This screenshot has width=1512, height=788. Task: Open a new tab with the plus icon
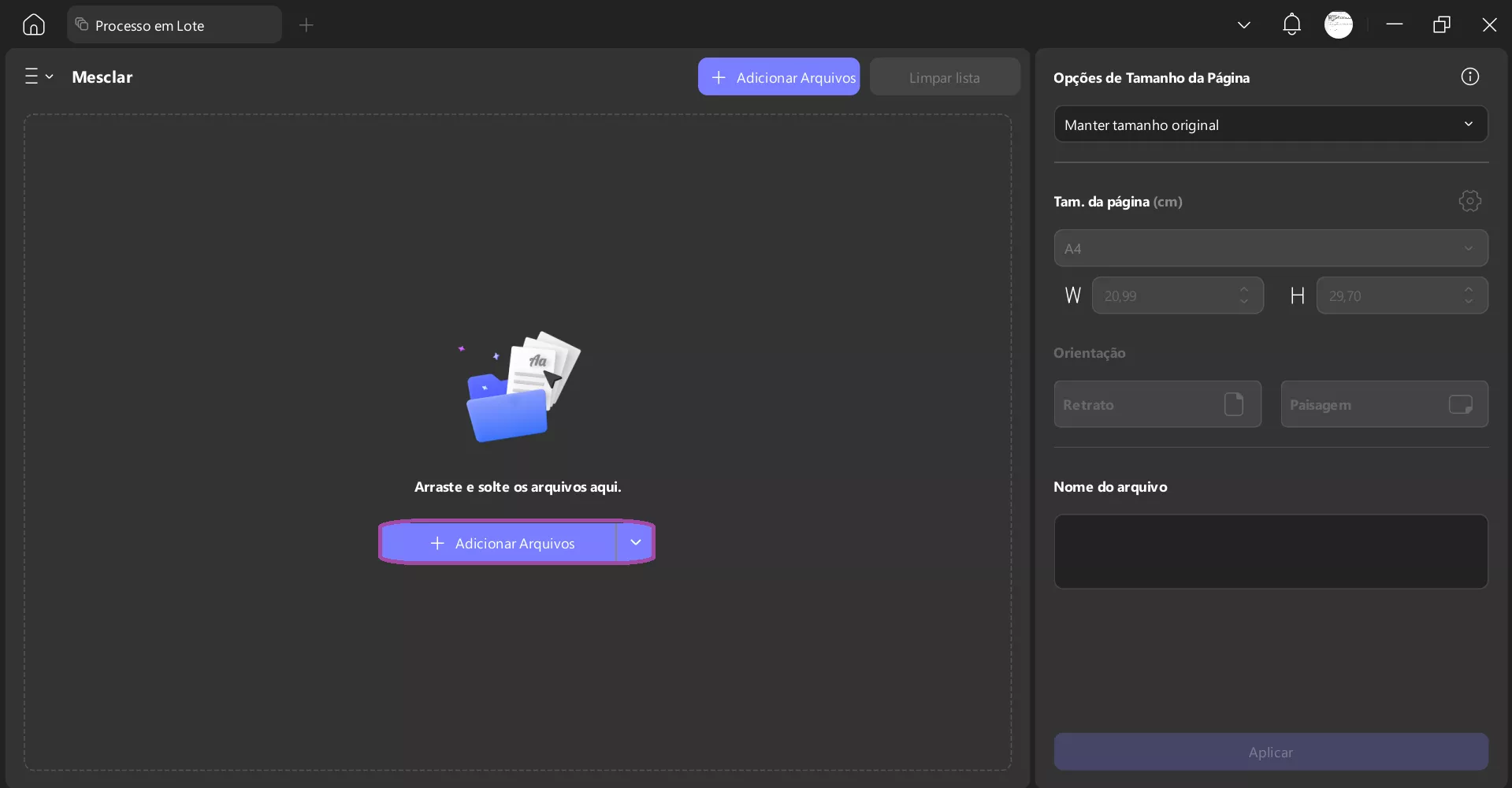pos(306,25)
